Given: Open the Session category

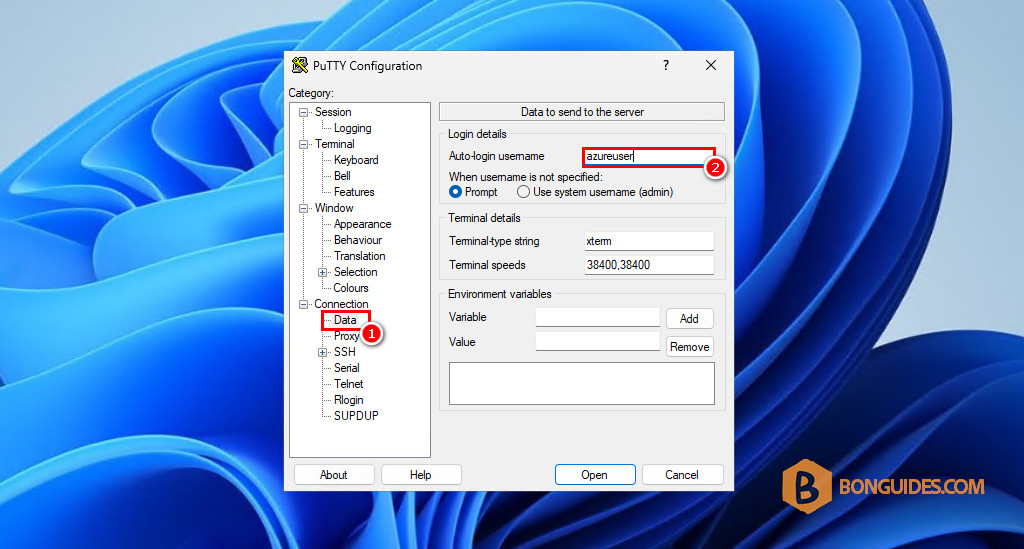Looking at the screenshot, I should (333, 112).
